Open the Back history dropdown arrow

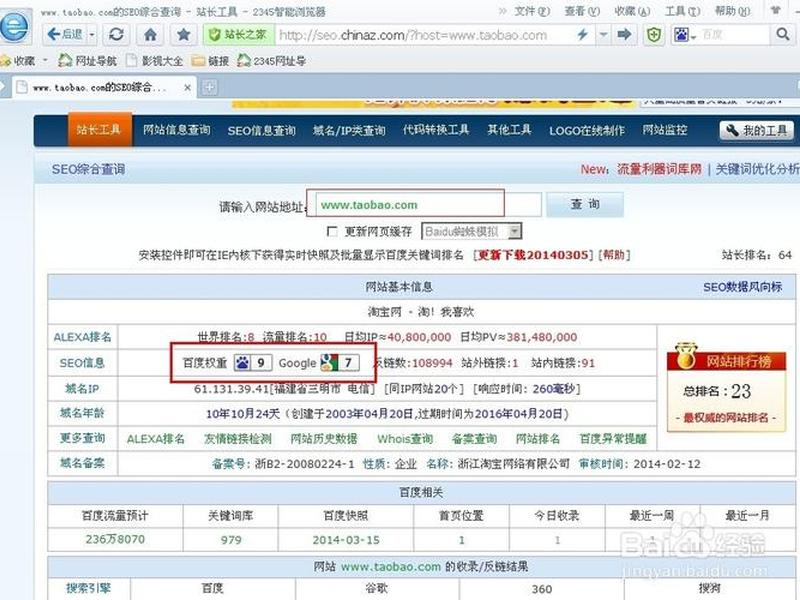92,35
